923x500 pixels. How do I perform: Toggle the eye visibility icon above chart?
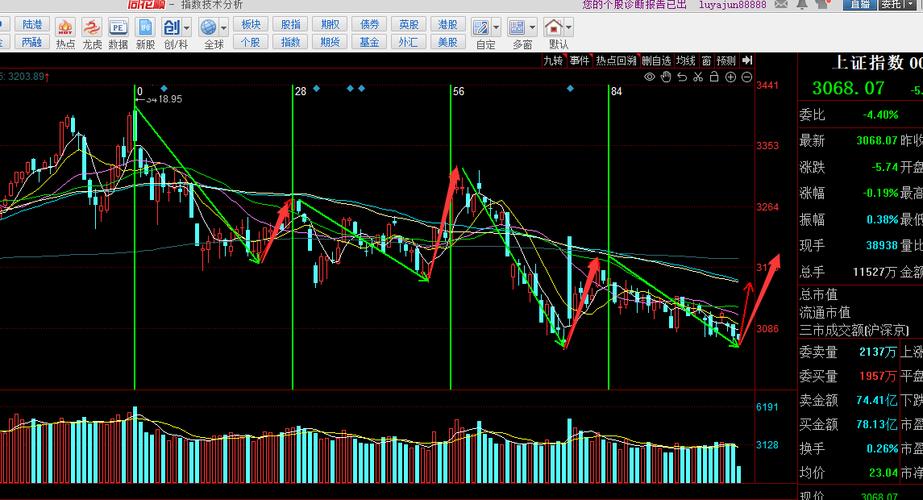click(650, 76)
